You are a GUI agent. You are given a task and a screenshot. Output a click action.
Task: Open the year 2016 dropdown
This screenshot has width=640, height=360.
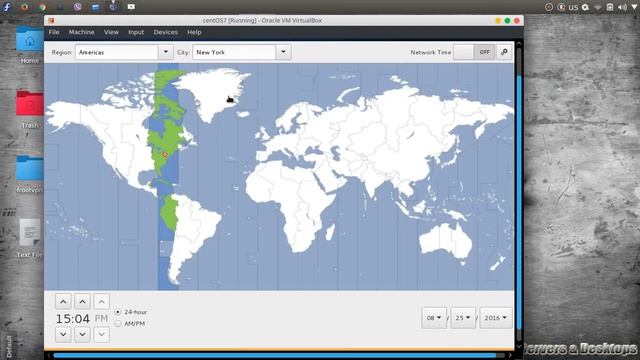click(496, 318)
